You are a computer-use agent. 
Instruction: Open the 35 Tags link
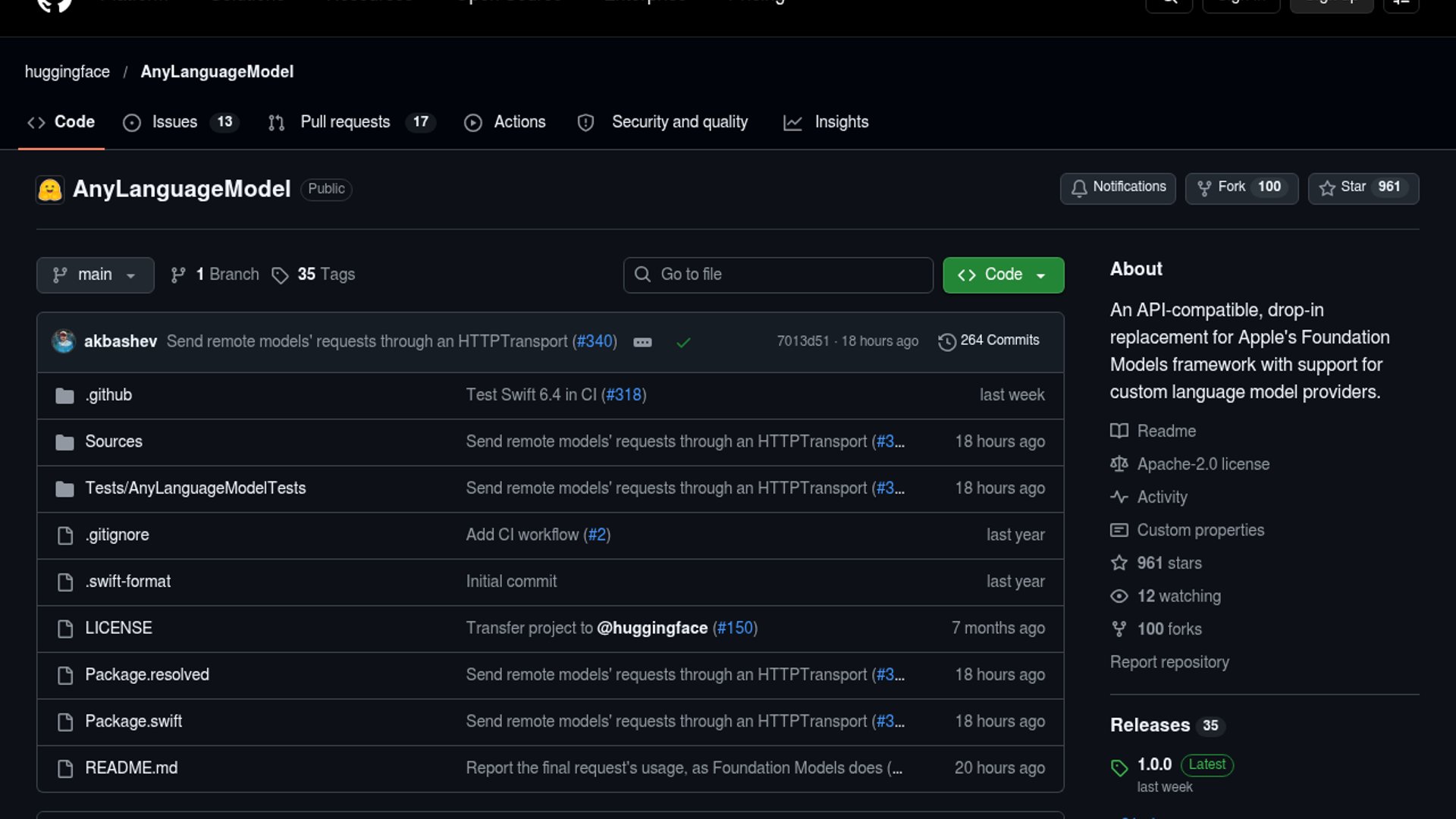[314, 275]
